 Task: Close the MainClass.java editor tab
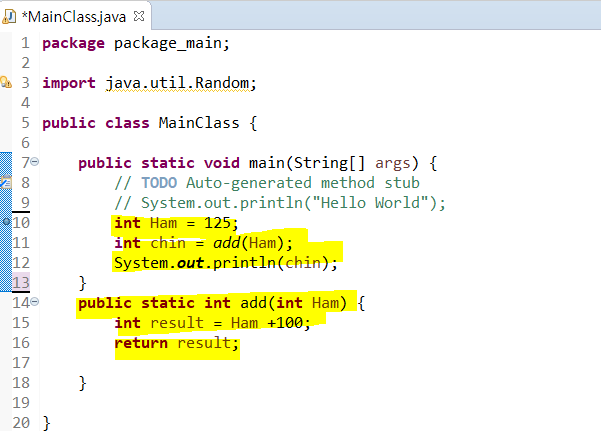coord(139,16)
